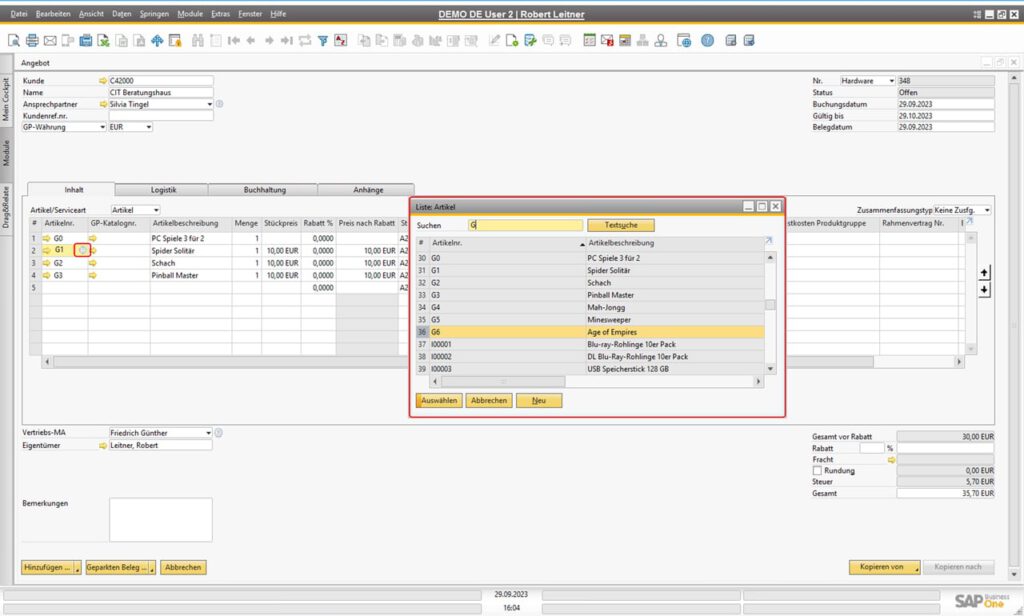1024x616 pixels.
Task: Move row down with the down arrow button
Action: pos(984,289)
